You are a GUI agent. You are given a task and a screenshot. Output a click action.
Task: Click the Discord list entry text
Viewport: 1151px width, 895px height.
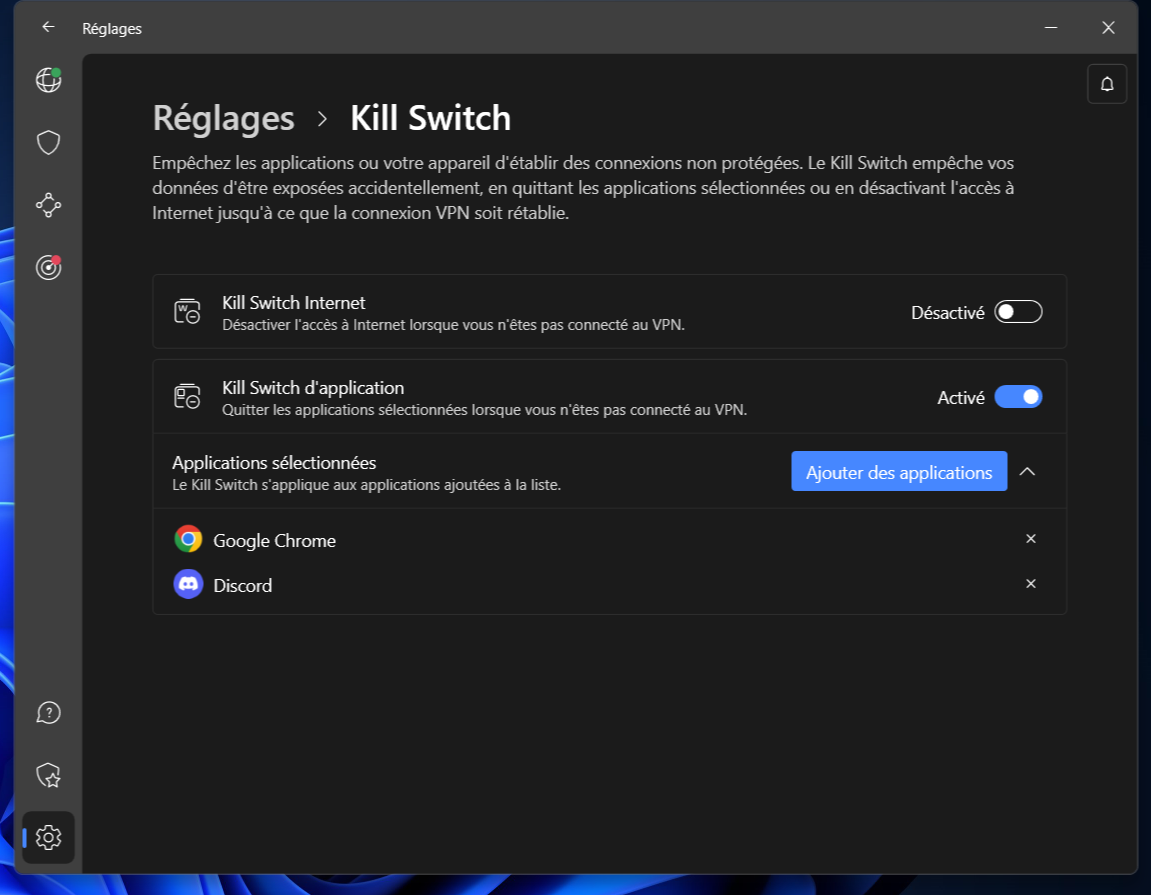pyautogui.click(x=242, y=585)
